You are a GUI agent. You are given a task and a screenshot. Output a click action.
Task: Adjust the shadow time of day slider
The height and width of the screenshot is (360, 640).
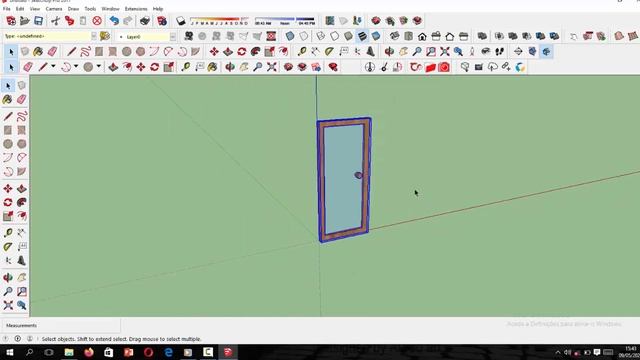click(284, 21)
